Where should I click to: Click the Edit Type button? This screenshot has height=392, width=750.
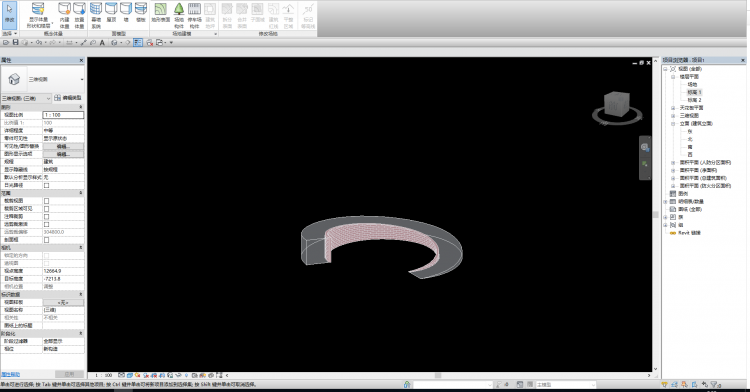(x=67, y=98)
